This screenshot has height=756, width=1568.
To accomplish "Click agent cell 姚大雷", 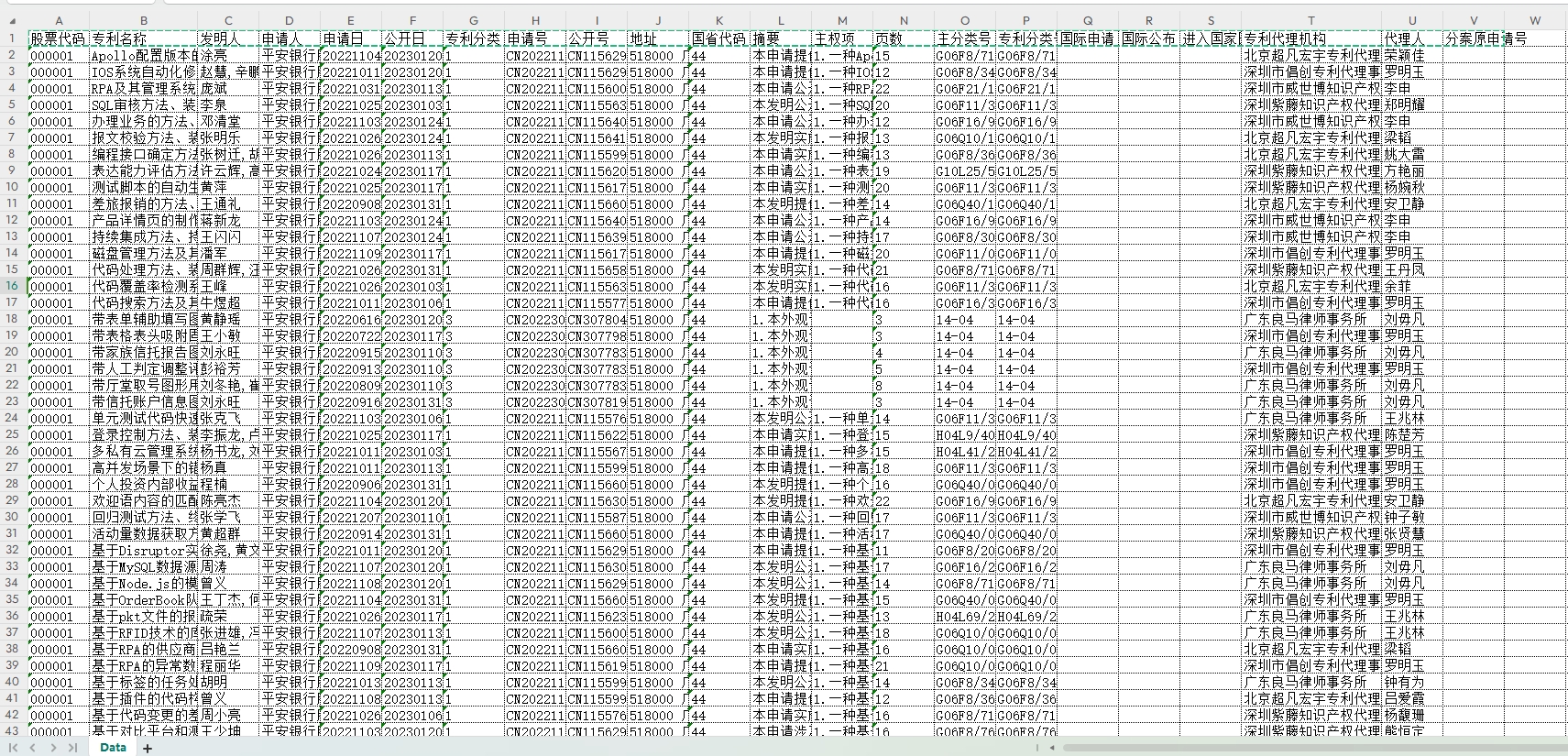I will point(1412,154).
